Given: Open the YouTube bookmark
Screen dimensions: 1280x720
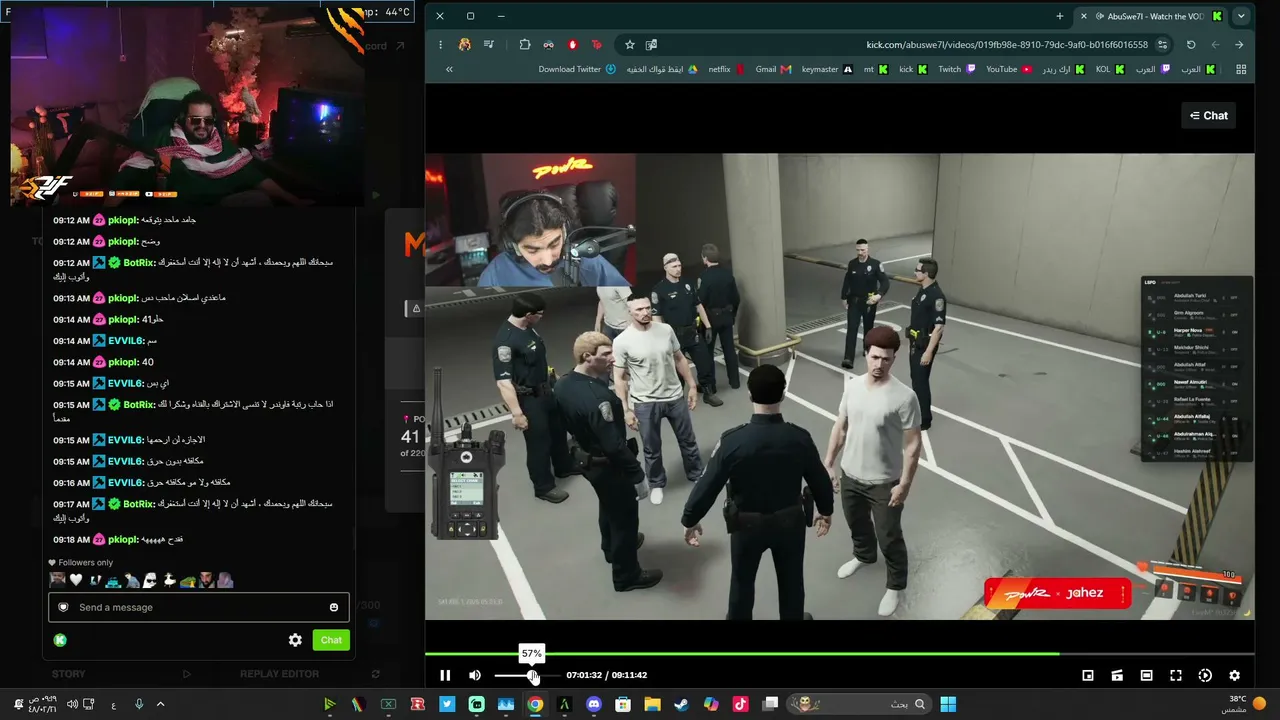Looking at the screenshot, I should coord(1009,69).
